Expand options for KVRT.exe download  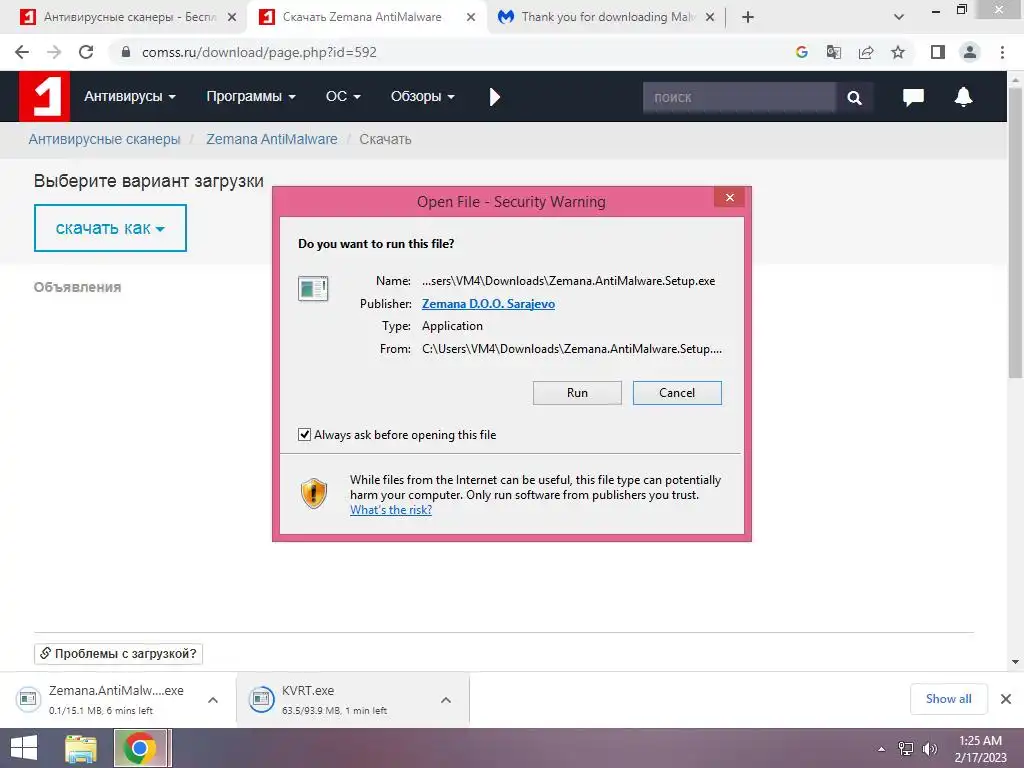pos(446,699)
